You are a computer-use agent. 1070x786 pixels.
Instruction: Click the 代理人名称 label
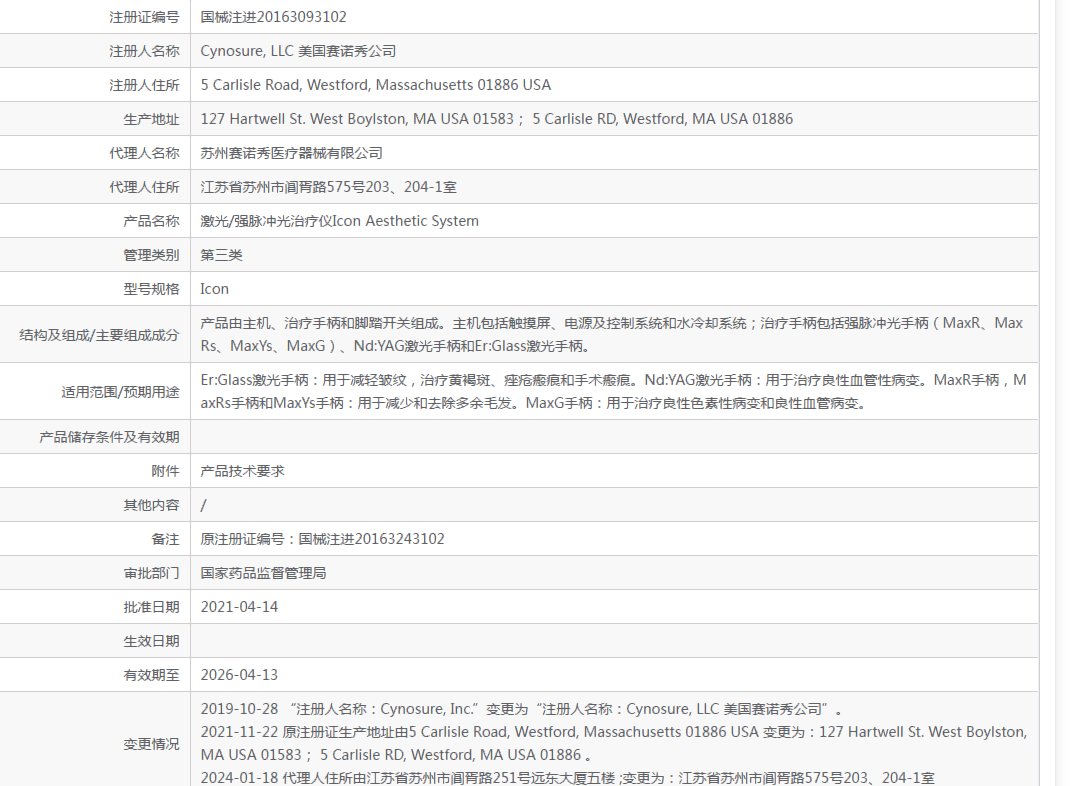point(144,154)
